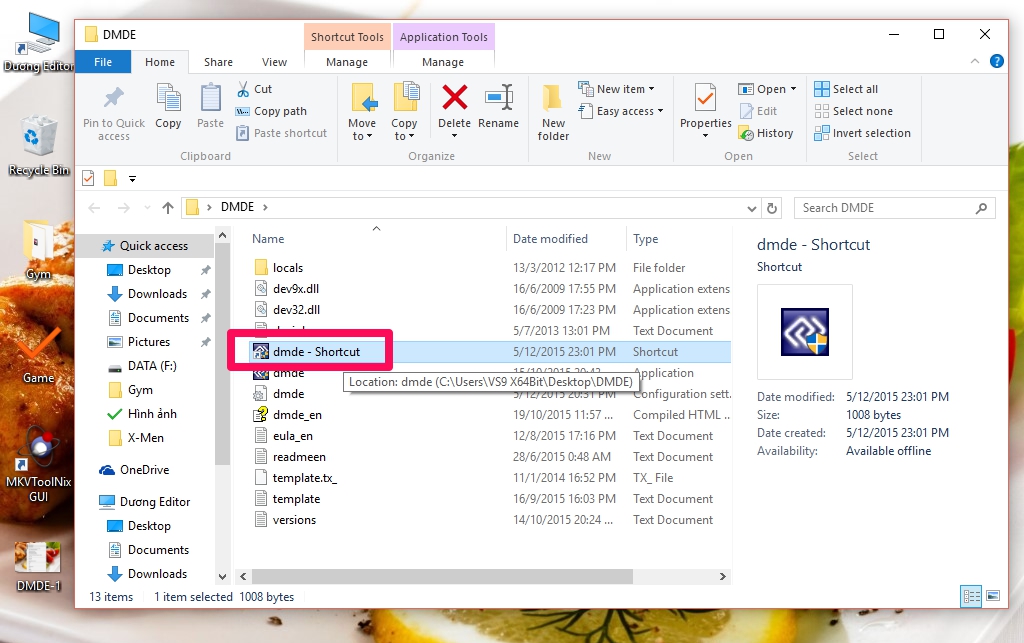Viewport: 1024px width, 643px height.
Task: Refresh the DMDE folder view
Action: (x=772, y=208)
